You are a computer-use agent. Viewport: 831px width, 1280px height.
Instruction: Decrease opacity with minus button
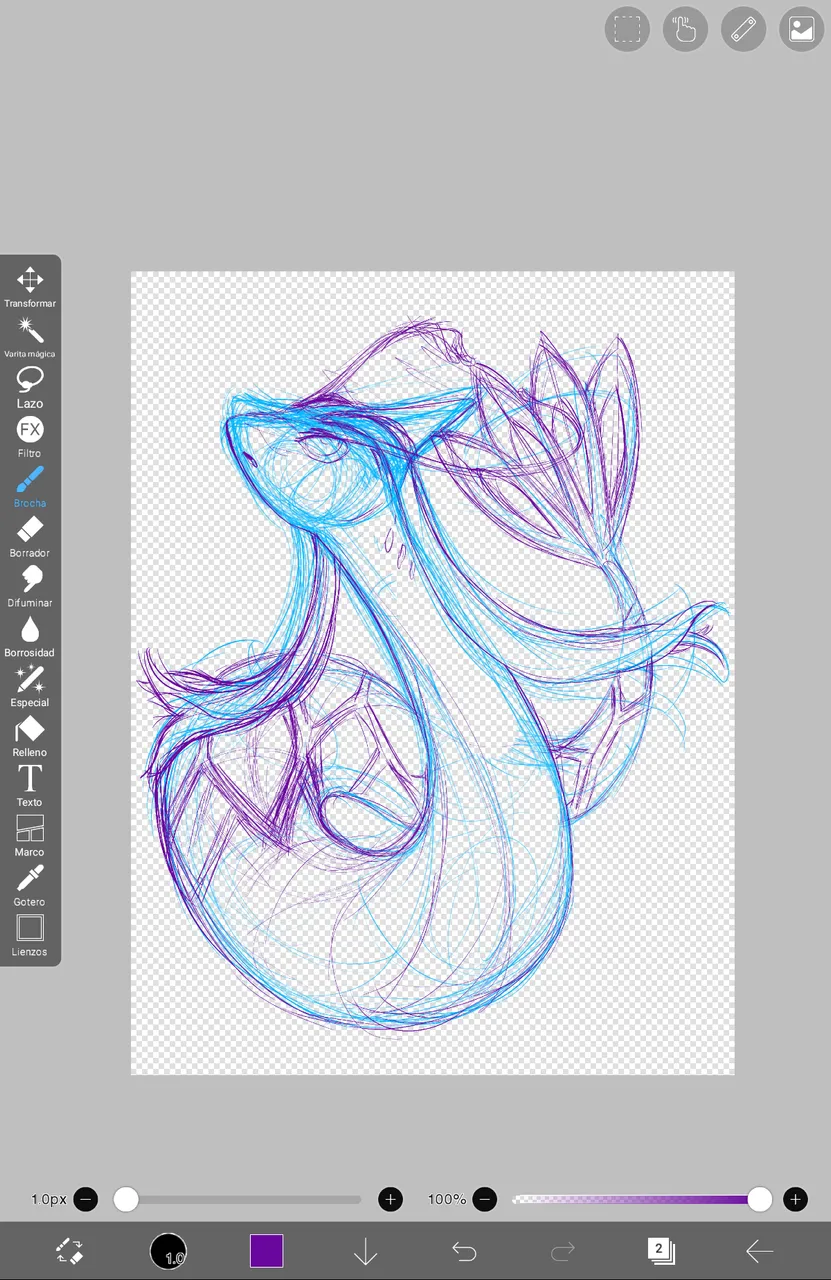tap(485, 1199)
